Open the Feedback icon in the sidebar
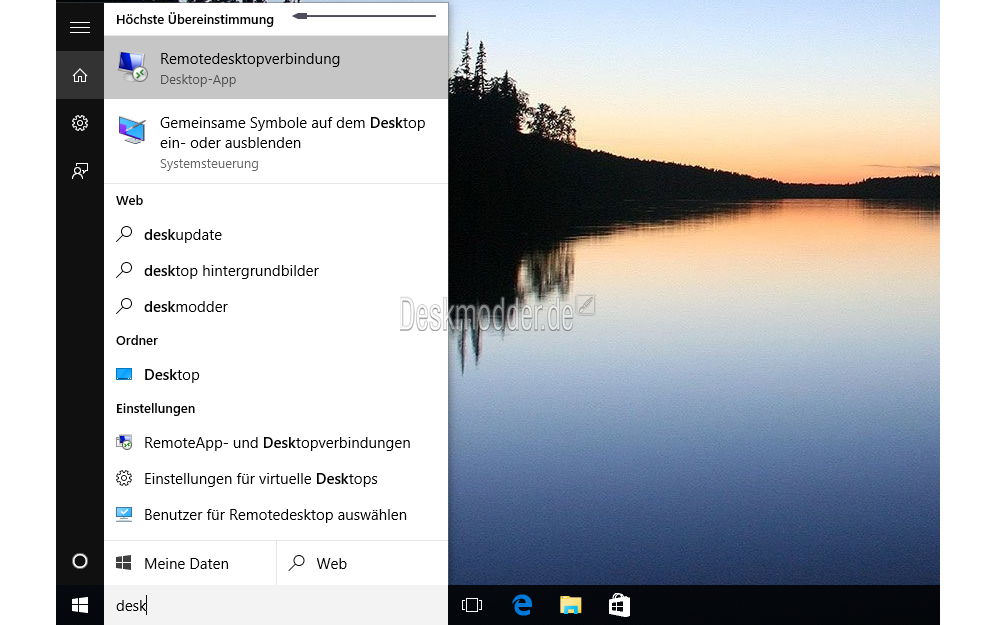 tap(80, 171)
